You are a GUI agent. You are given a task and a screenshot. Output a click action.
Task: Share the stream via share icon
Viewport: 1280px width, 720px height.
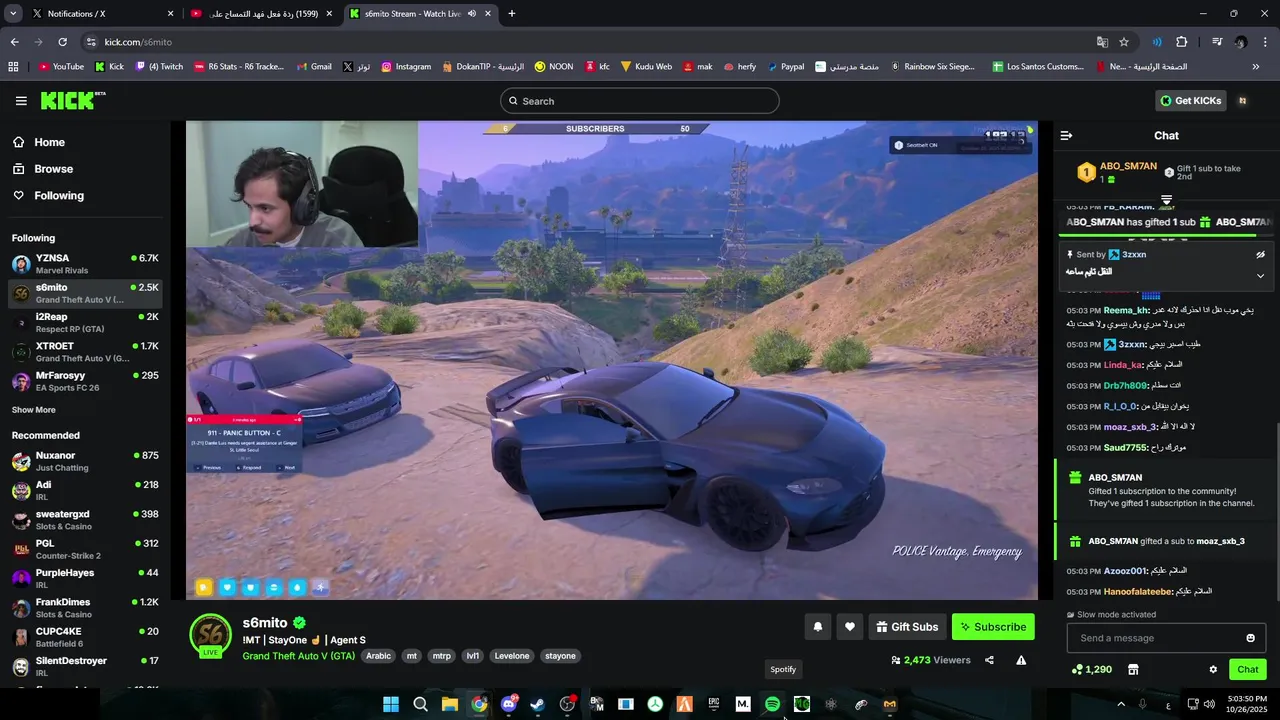[x=989, y=660]
